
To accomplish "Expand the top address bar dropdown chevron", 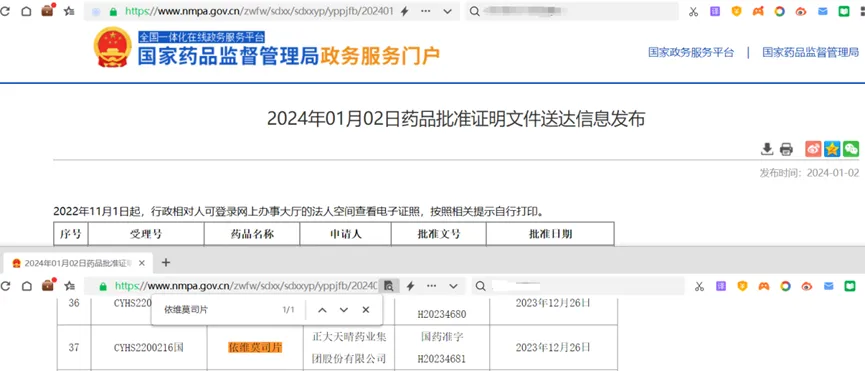I will click(x=447, y=12).
